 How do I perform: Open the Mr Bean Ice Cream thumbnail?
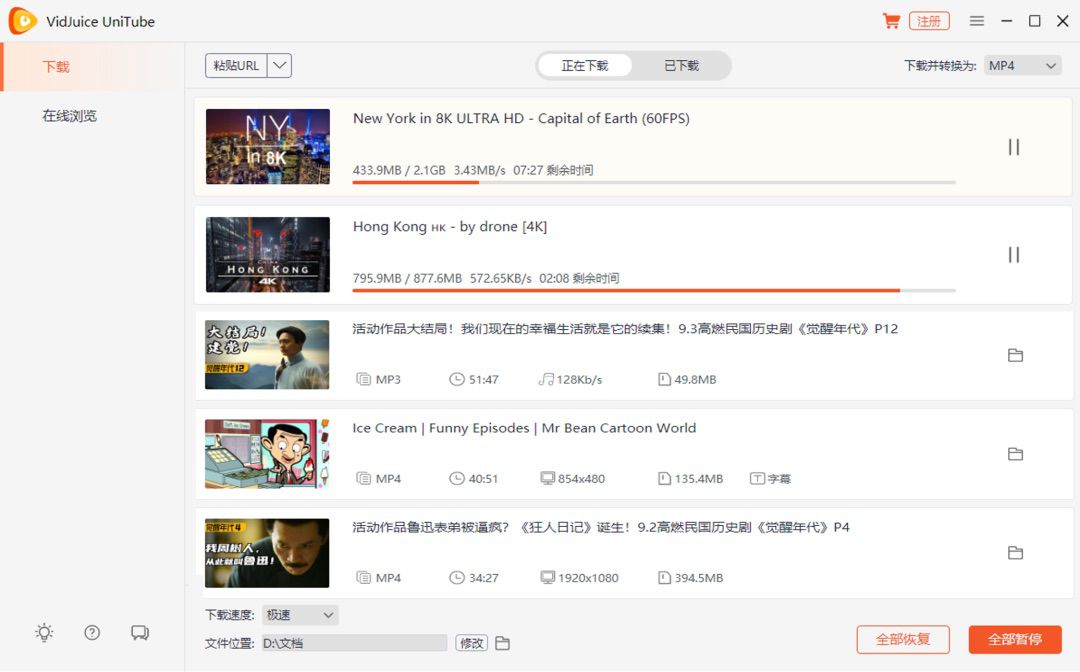click(267, 454)
